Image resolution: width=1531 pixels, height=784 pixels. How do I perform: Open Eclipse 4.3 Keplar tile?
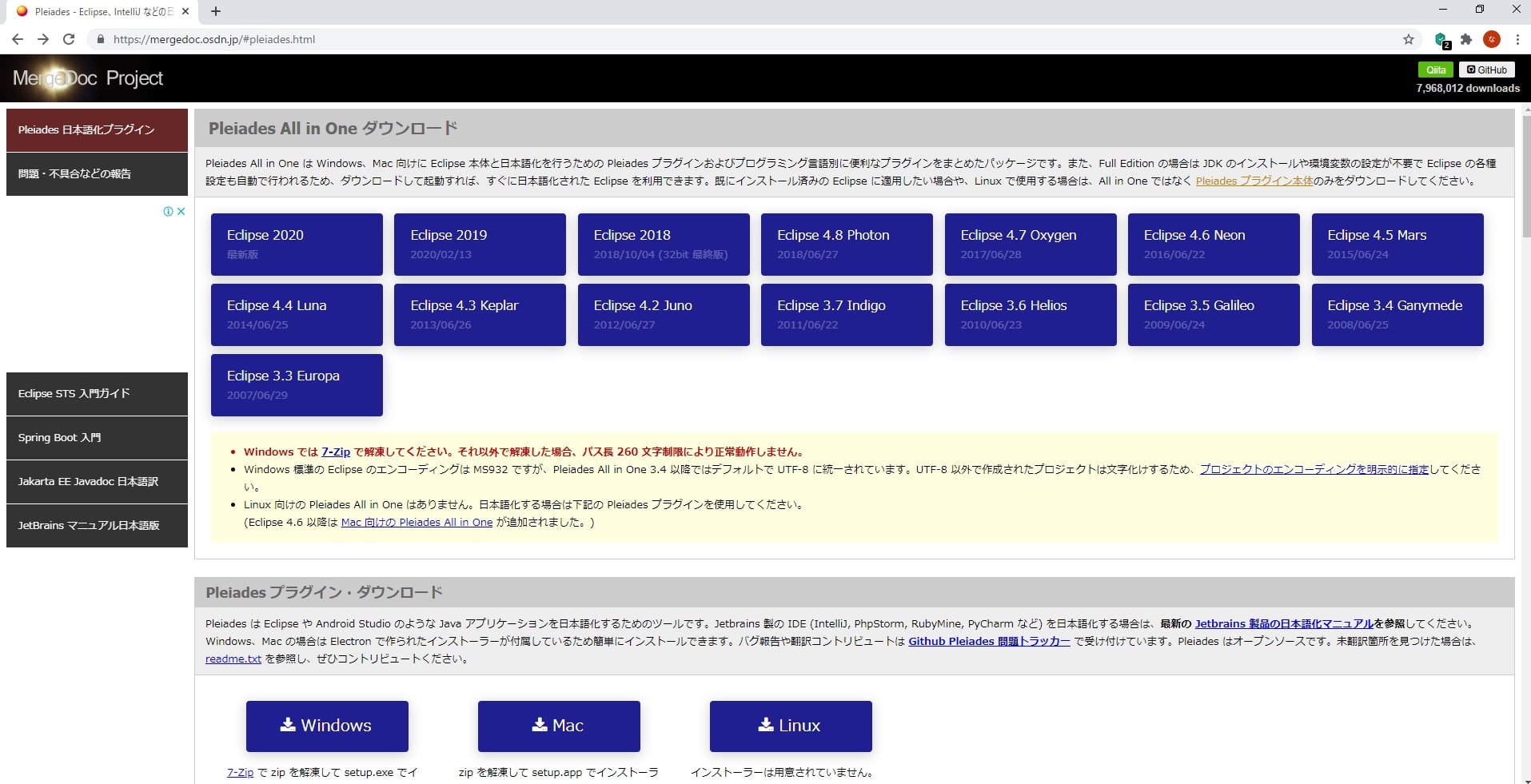480,314
